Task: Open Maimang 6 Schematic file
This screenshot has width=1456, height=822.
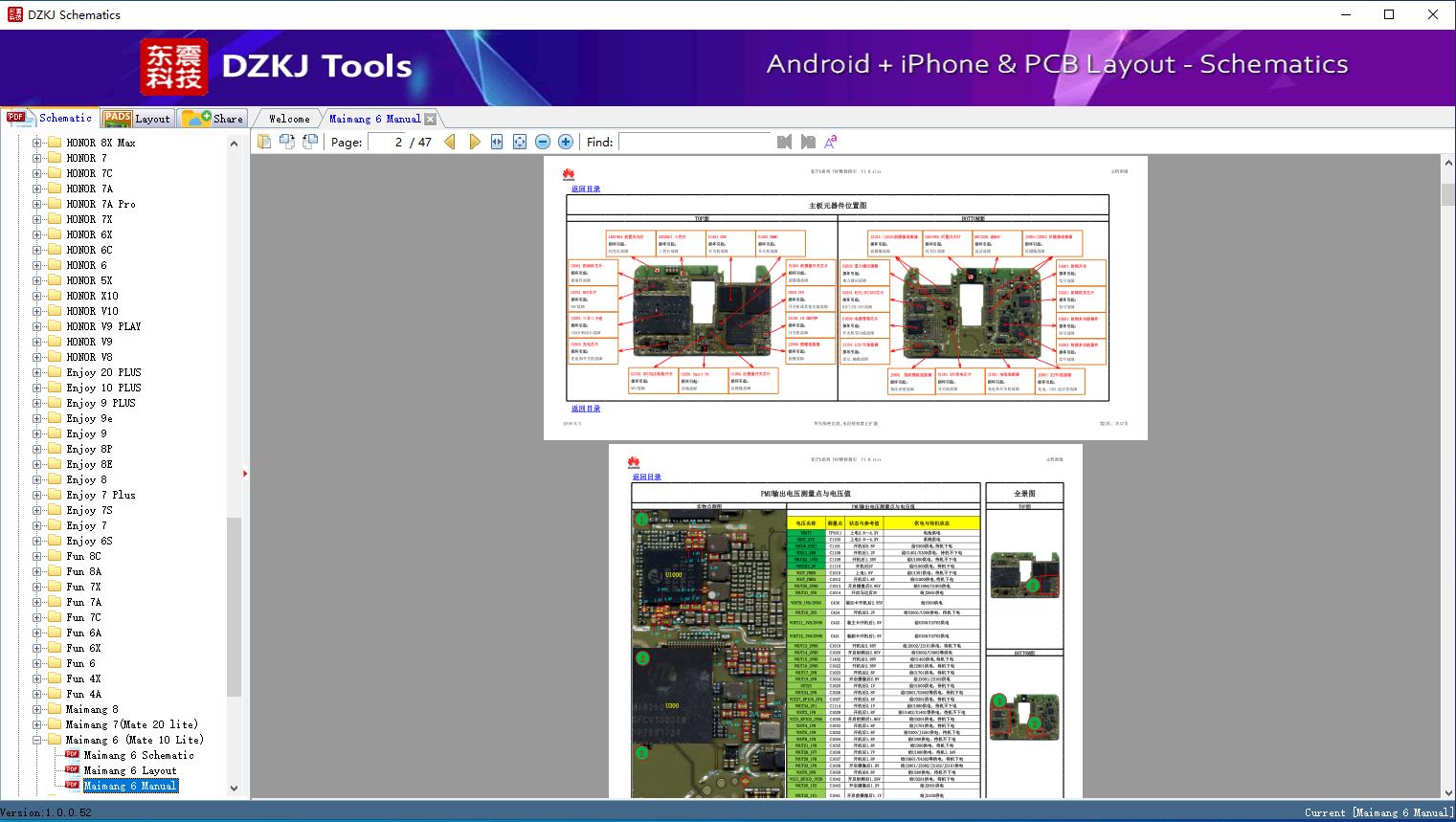Action: [x=138, y=755]
